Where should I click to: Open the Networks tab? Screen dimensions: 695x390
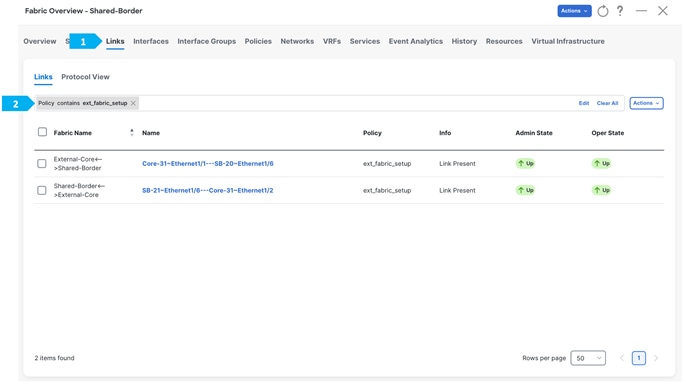pyautogui.click(x=297, y=41)
